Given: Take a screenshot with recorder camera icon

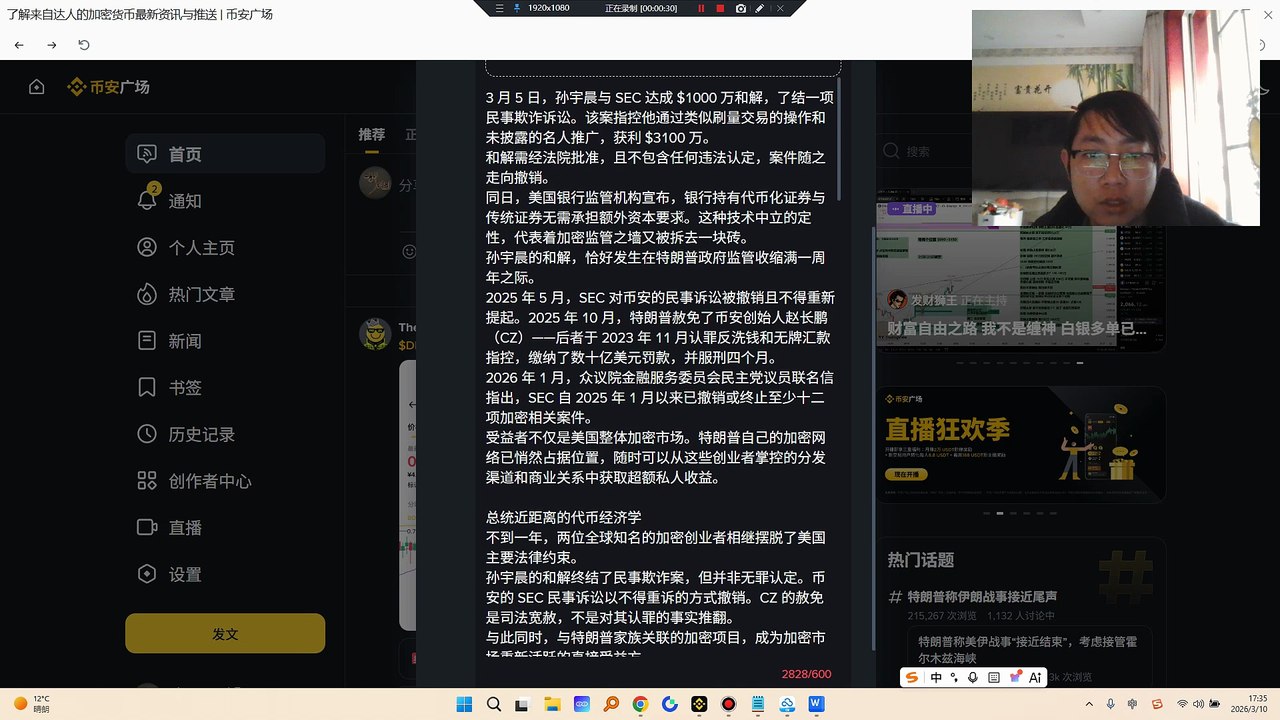Looking at the screenshot, I should point(740,8).
